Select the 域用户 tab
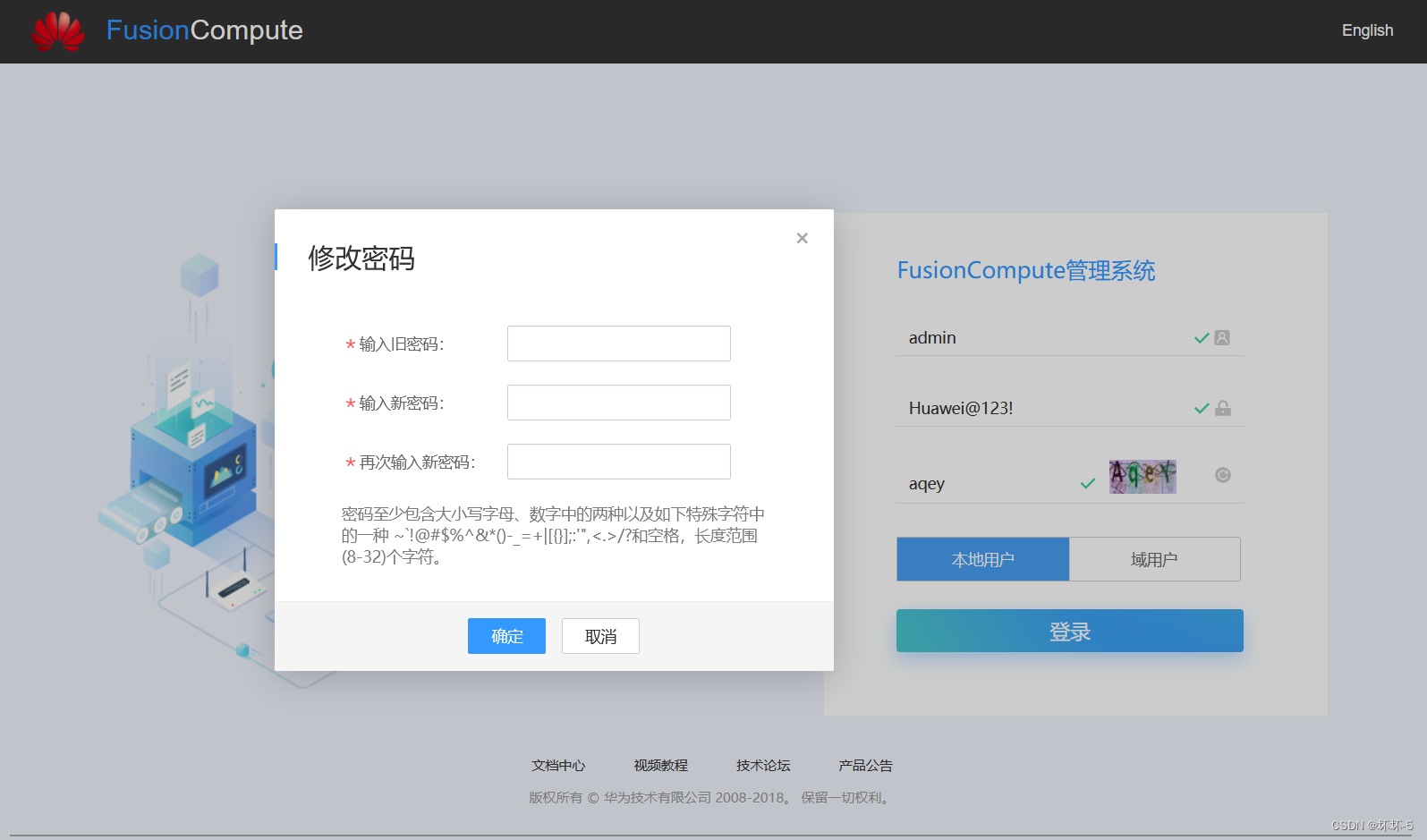This screenshot has height=840, width=1427. click(1154, 559)
